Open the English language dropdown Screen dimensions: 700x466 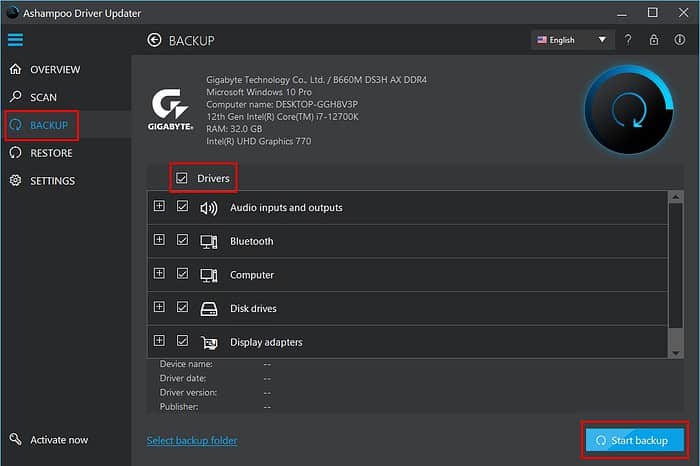[x=572, y=40]
